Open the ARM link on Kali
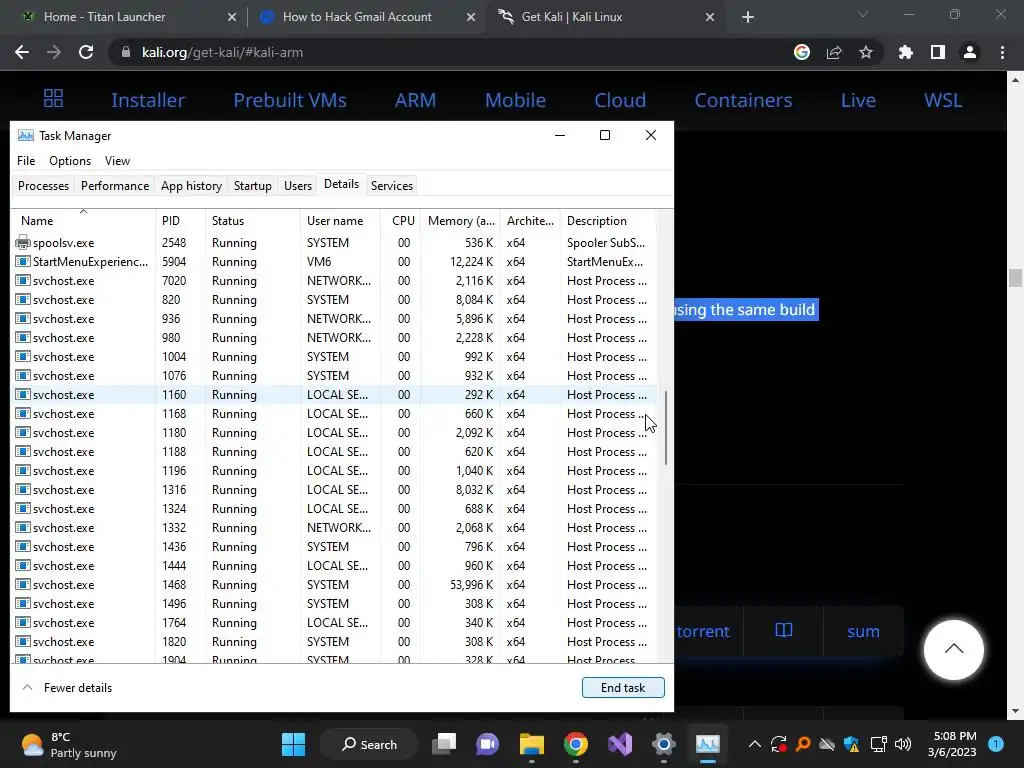The width and height of the screenshot is (1024, 768). click(x=415, y=100)
